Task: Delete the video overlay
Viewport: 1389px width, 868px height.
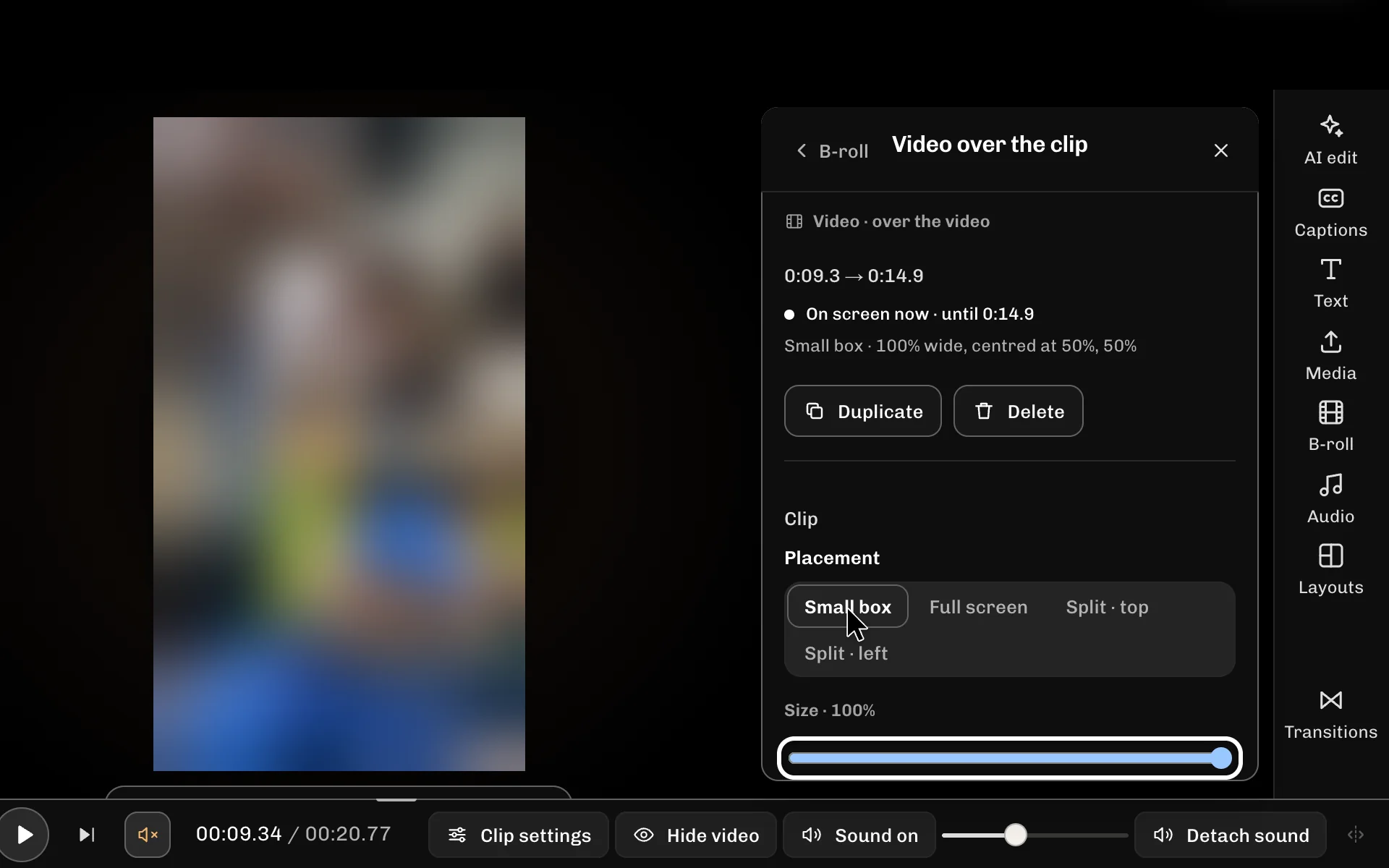Action: pos(1018,411)
